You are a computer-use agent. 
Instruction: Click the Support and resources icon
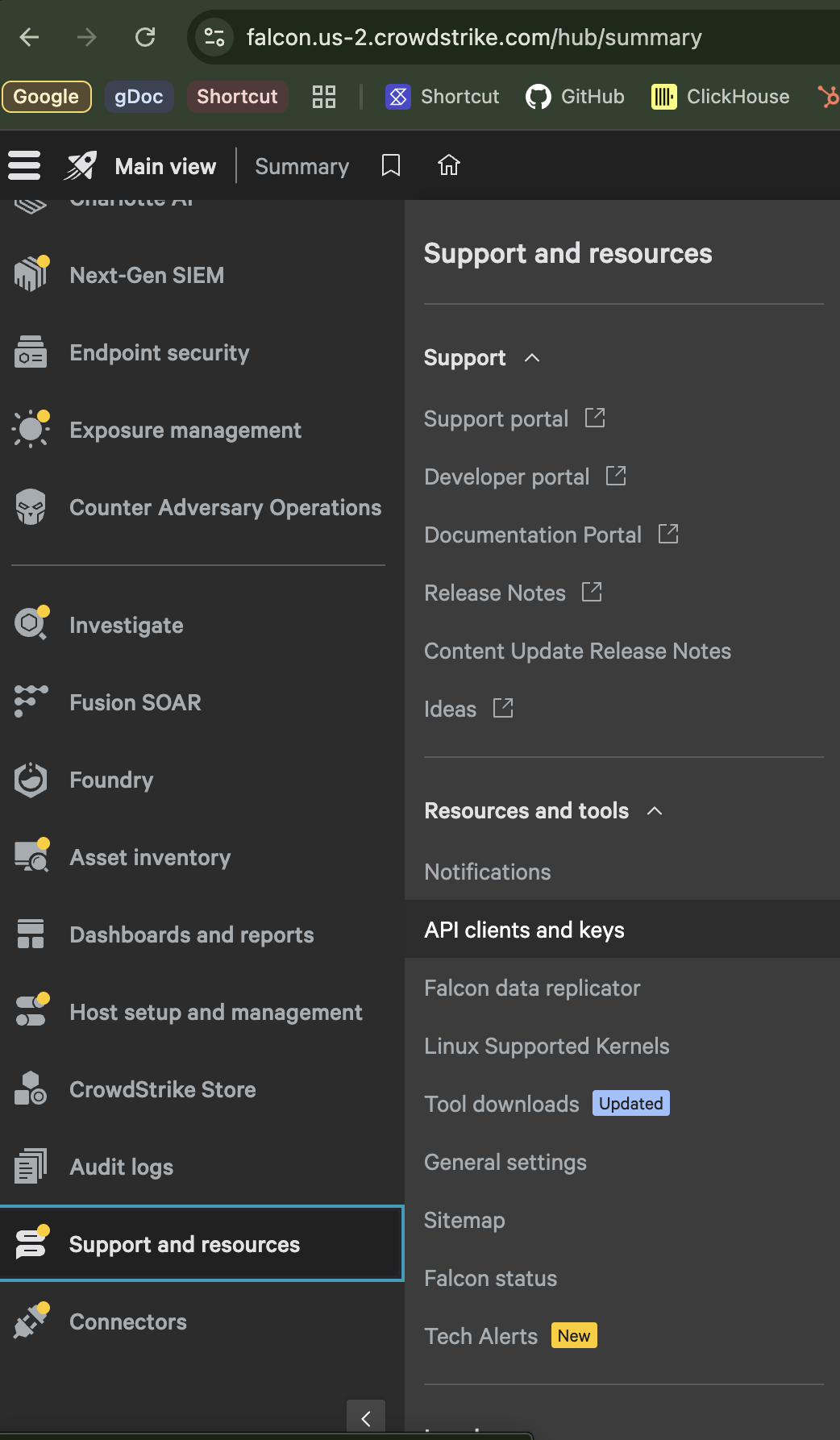pos(31,1242)
